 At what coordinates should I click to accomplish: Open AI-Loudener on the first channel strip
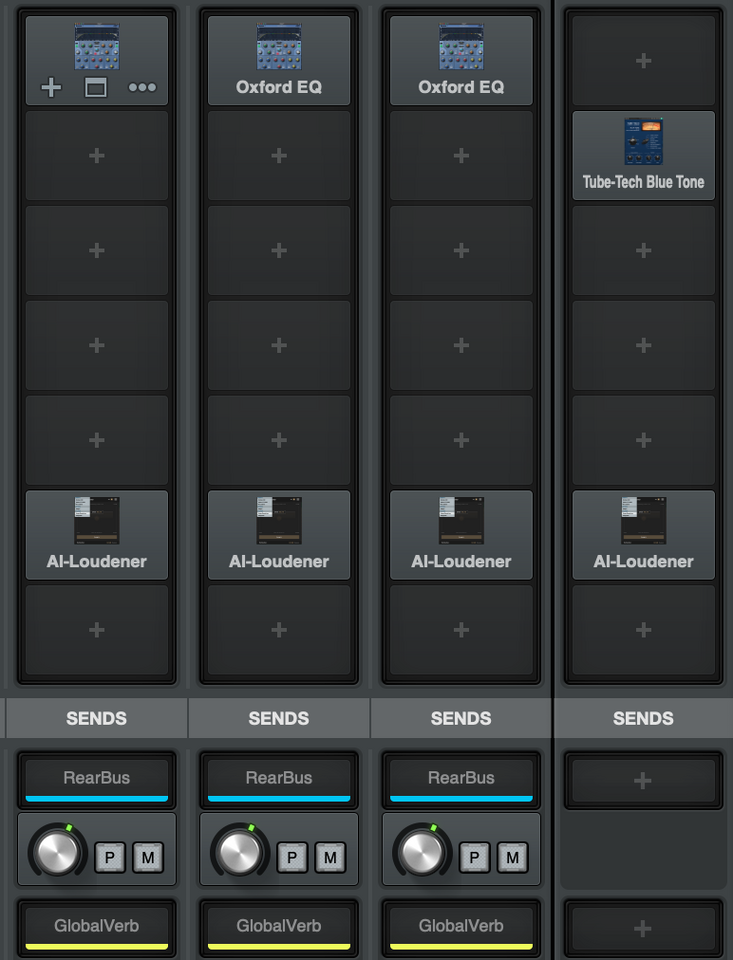[97, 535]
